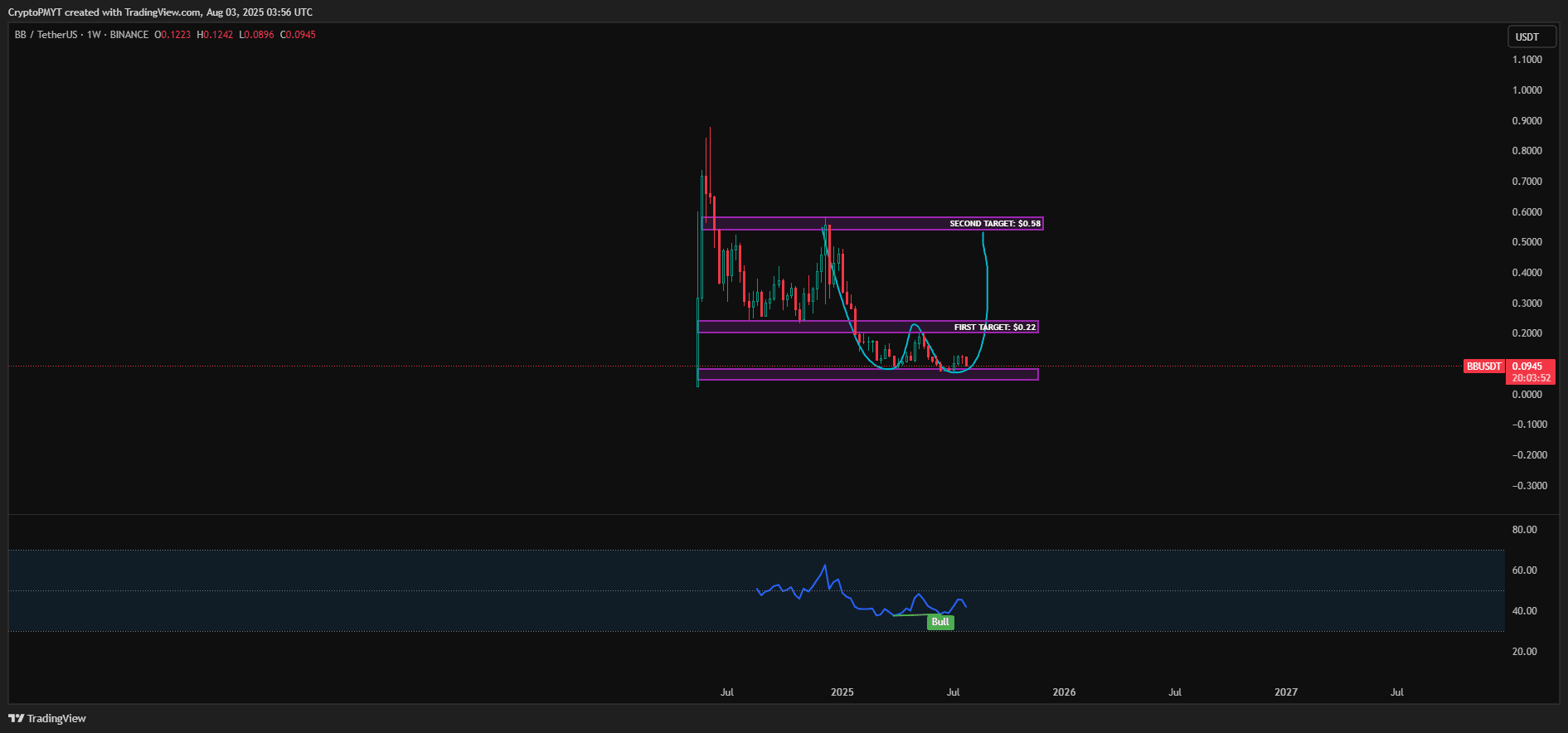Click the 20.00 RSI axis label
The width and height of the screenshot is (1568, 733).
pyautogui.click(x=1525, y=652)
